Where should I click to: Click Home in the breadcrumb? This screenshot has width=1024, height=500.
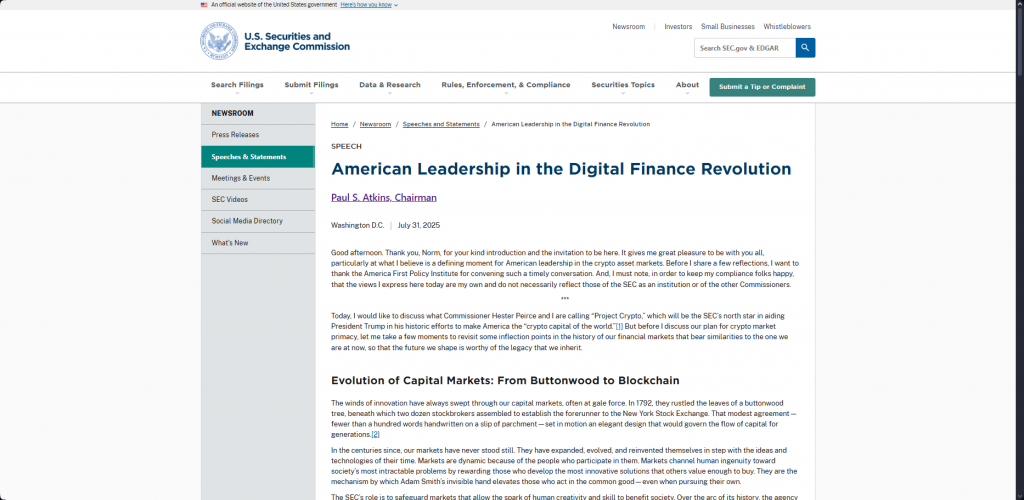(340, 124)
